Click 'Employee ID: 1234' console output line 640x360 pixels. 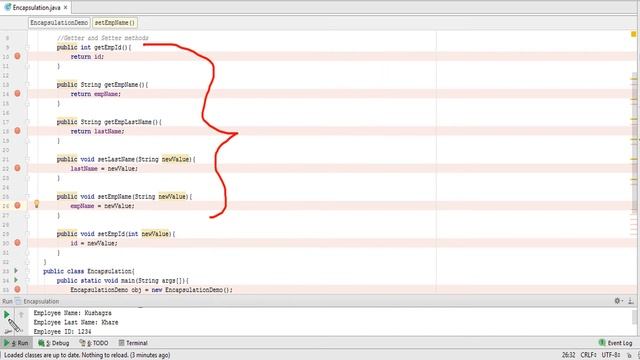(x=62, y=332)
